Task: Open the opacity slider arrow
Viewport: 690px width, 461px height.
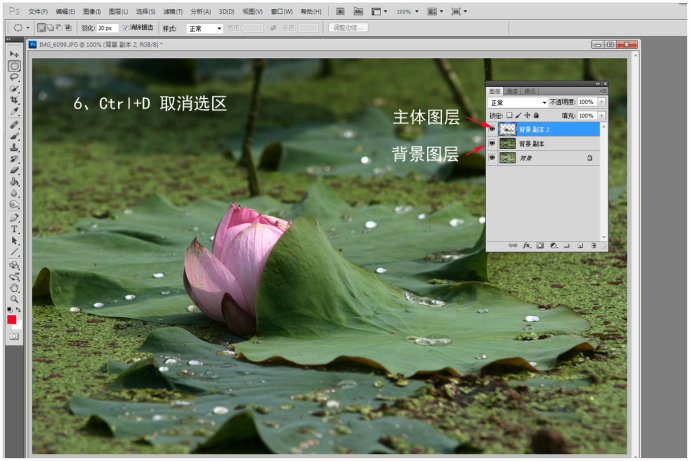Action: 601,102
